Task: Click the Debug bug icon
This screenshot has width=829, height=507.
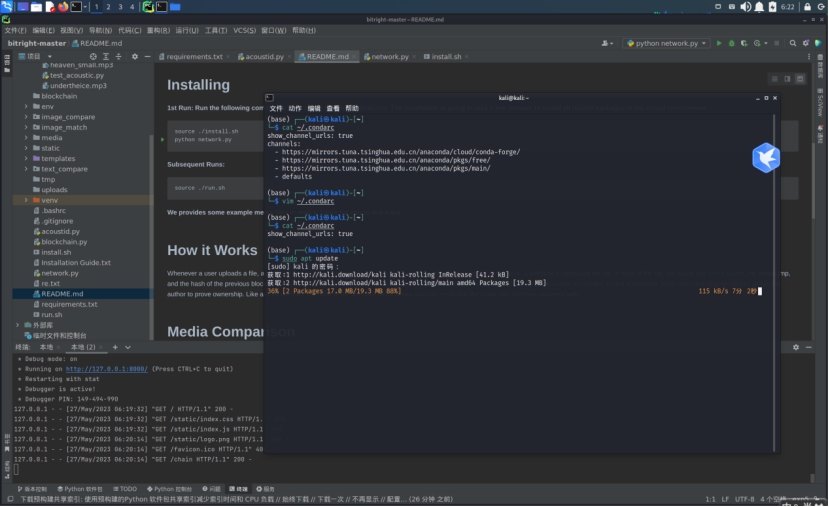Action: [731, 43]
